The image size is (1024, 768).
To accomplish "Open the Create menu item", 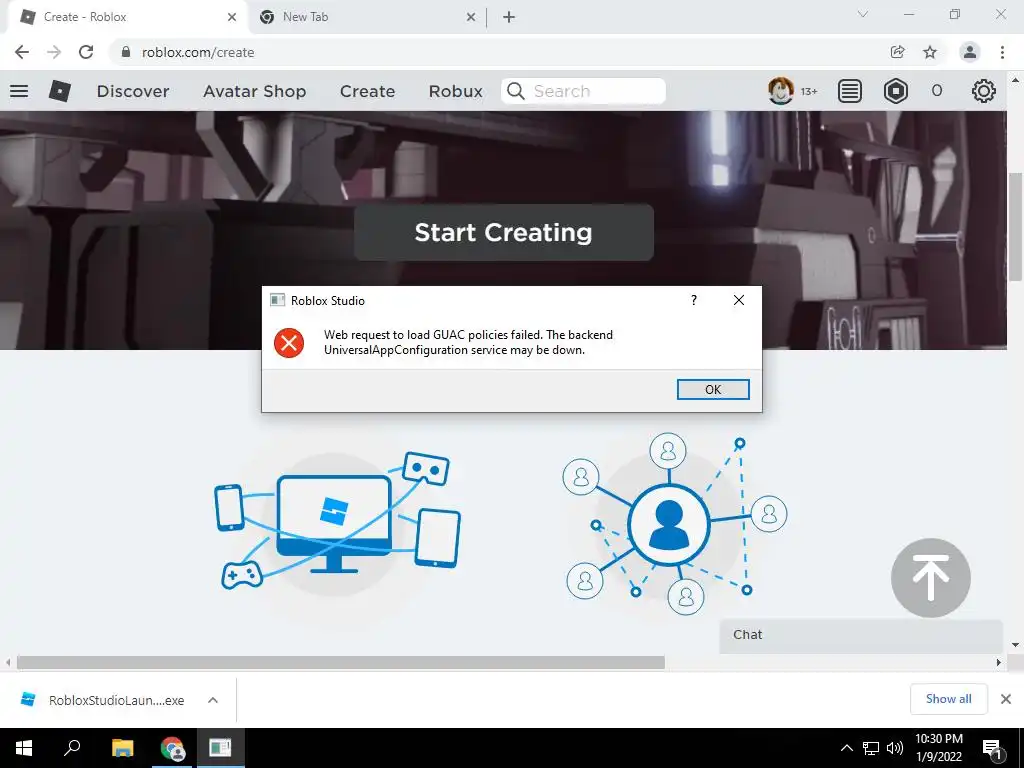I will pyautogui.click(x=367, y=91).
